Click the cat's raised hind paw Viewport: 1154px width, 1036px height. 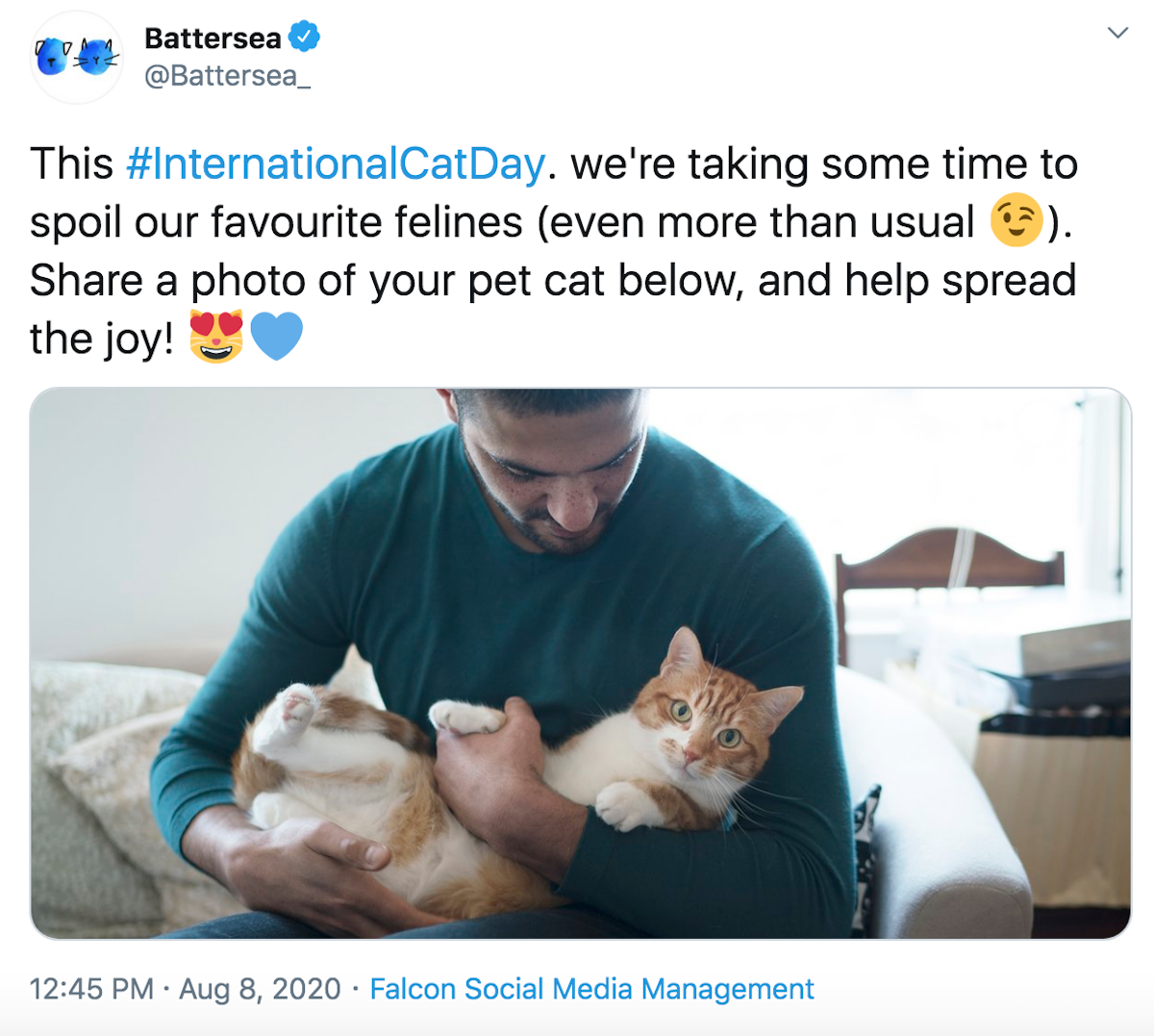point(296,708)
